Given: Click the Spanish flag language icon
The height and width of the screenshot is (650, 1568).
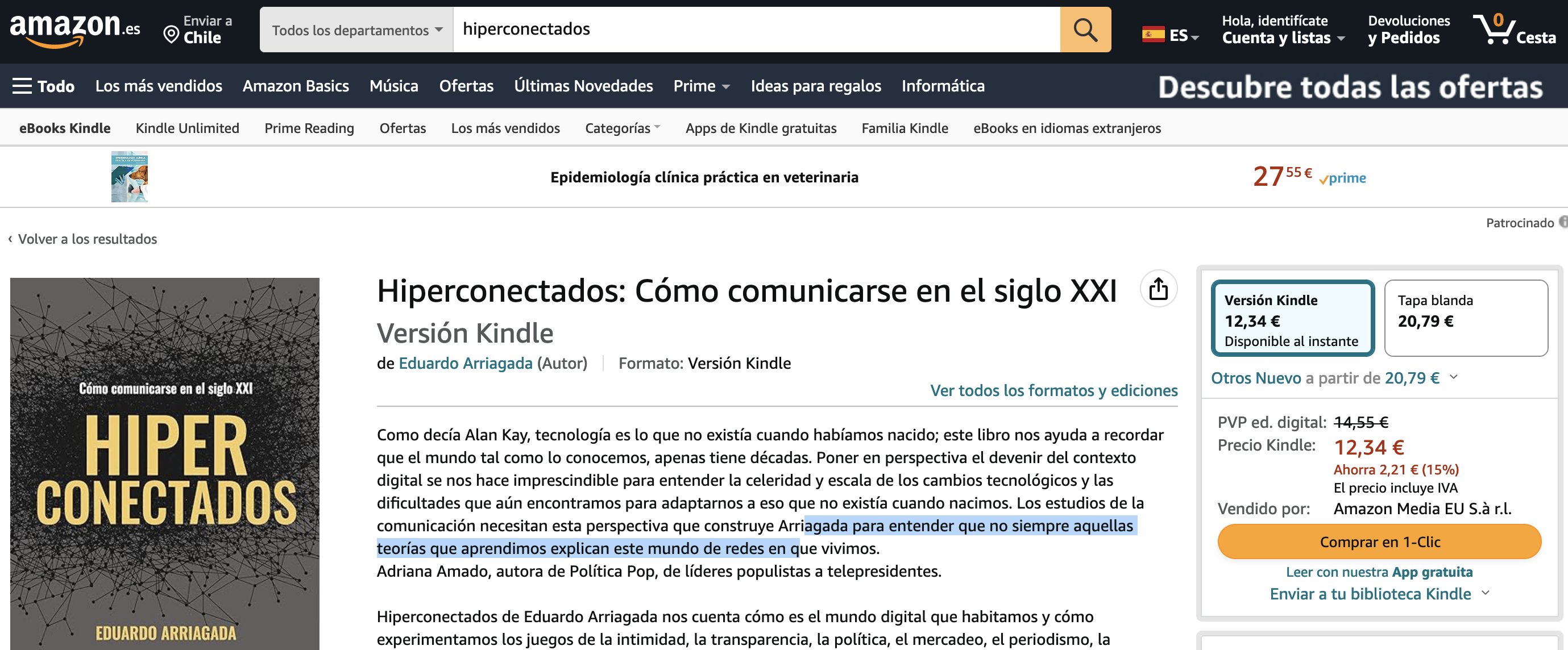Looking at the screenshot, I should pos(1153,35).
